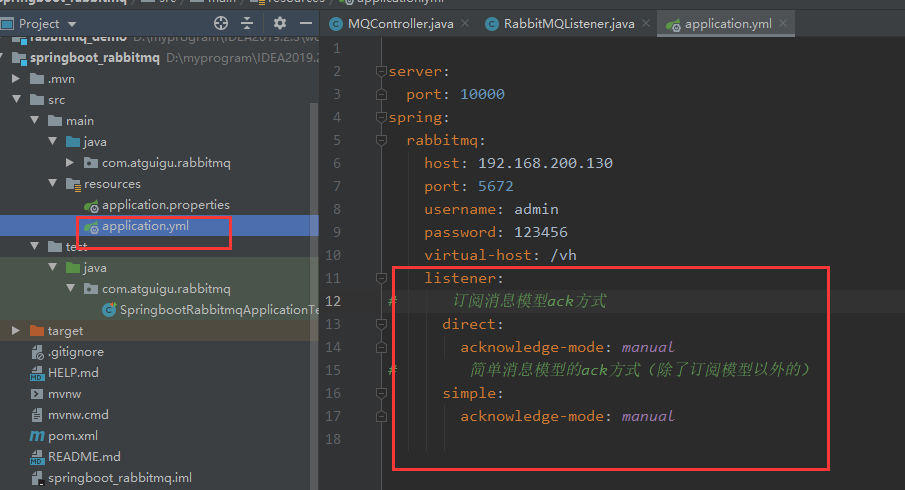The width and height of the screenshot is (905, 490).
Task: Open Project panel settings gear
Action: [280, 23]
